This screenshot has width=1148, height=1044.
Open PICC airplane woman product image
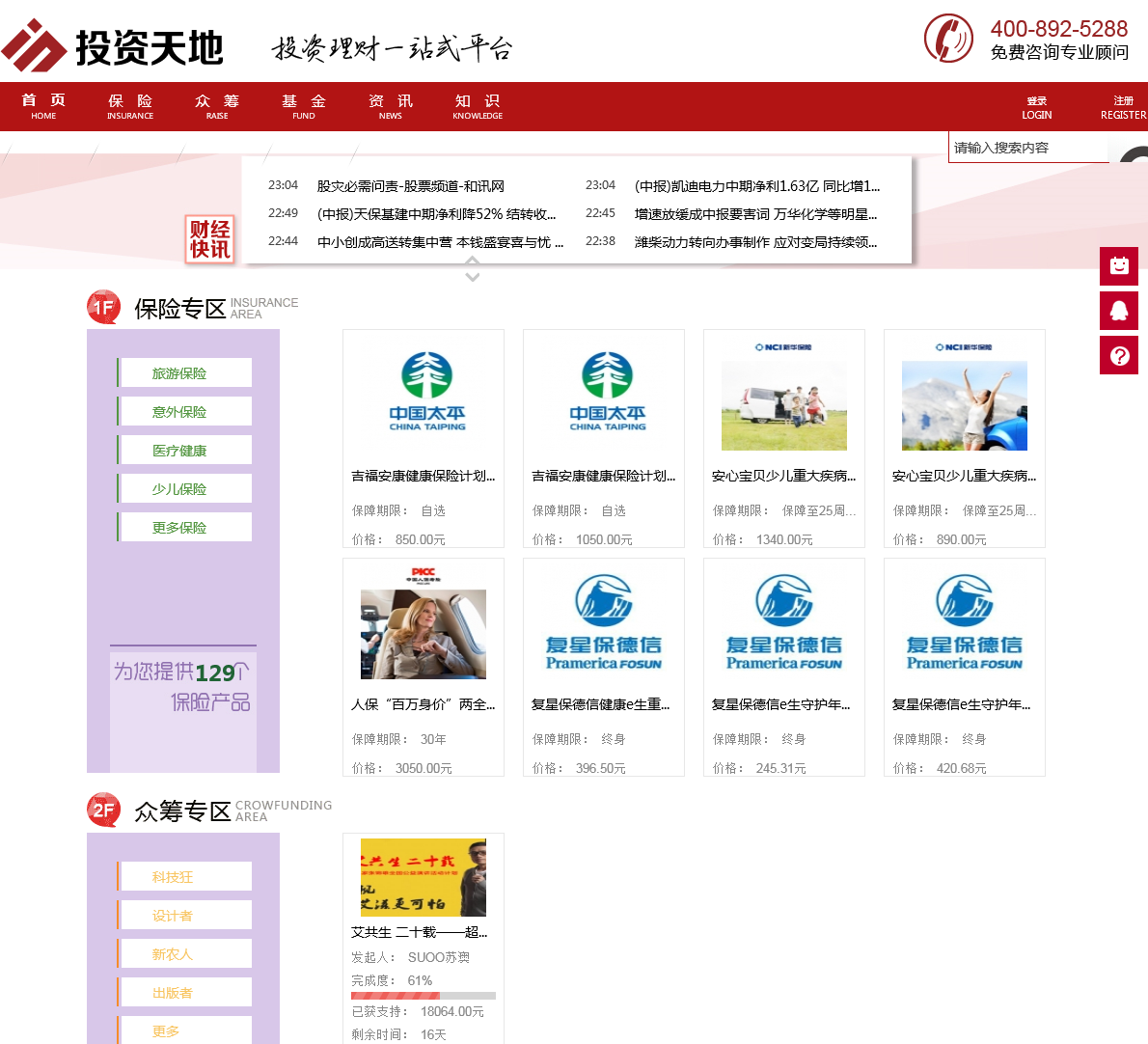tap(424, 634)
